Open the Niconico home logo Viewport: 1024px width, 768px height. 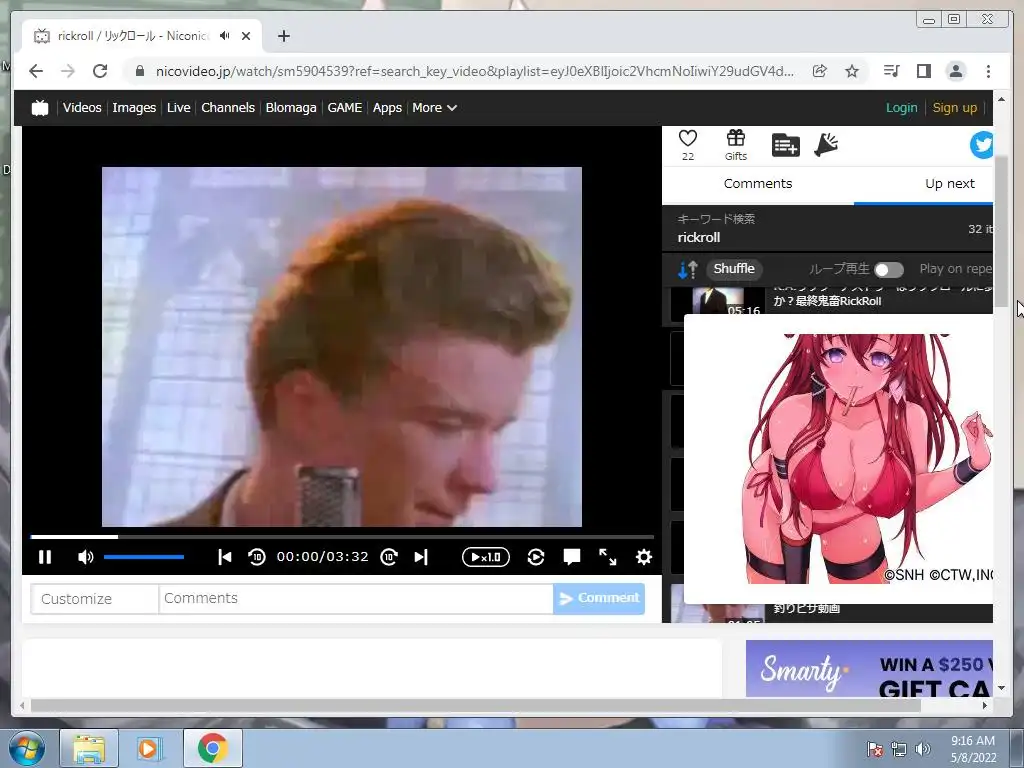[x=40, y=108]
